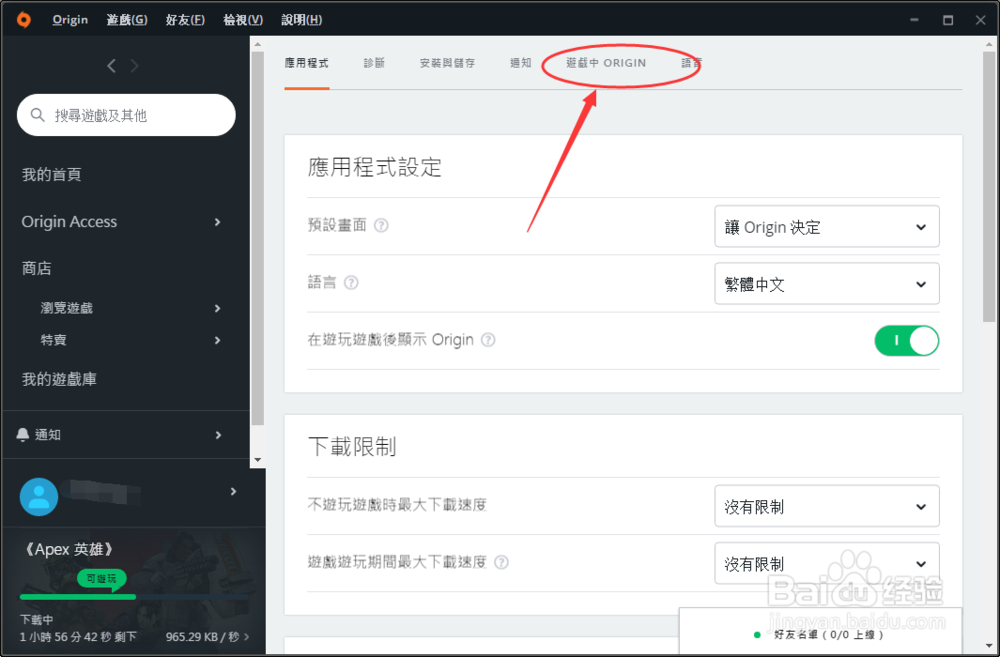Click the sidebar vertical scrollbar
Viewport: 1000px width, 657px height.
tap(258, 239)
